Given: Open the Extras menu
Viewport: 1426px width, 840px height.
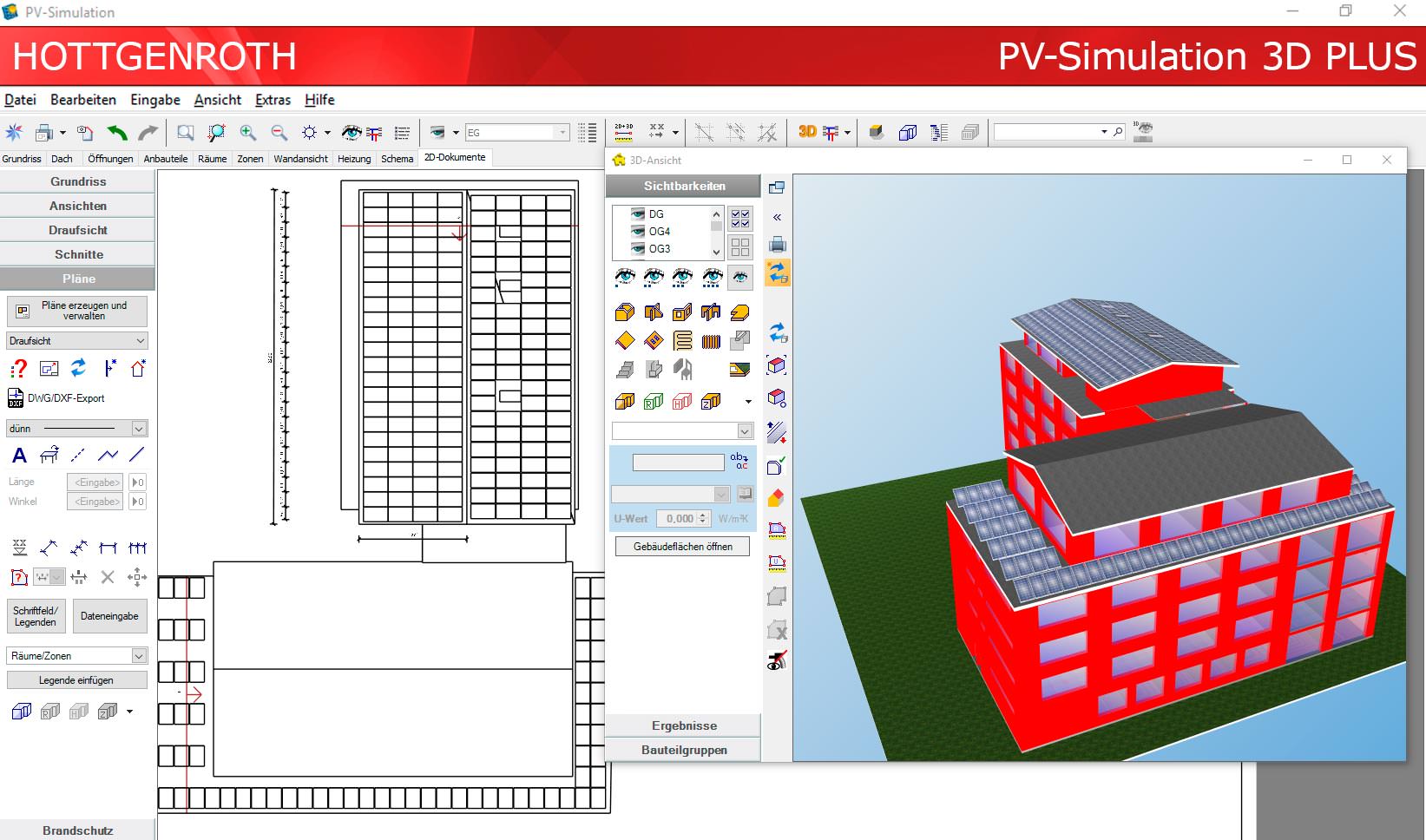Looking at the screenshot, I should 273,100.
